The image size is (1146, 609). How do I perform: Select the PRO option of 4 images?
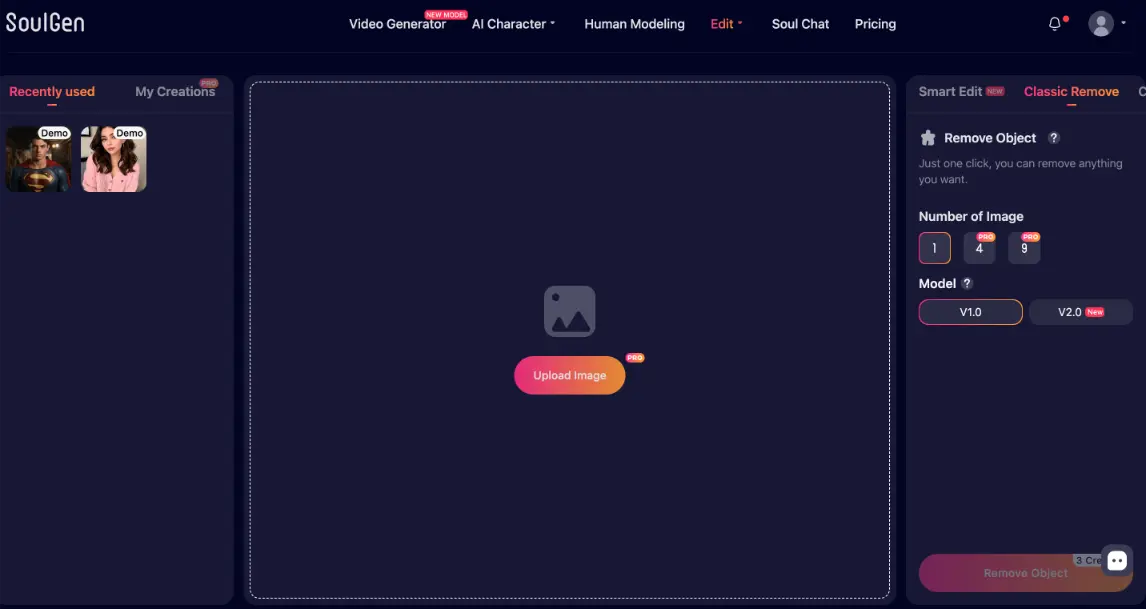click(979, 248)
